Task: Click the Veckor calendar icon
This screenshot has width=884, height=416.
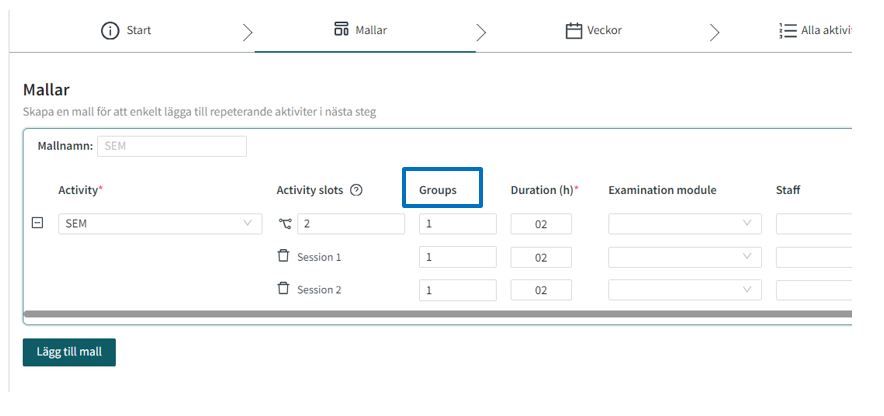Action: click(x=574, y=31)
